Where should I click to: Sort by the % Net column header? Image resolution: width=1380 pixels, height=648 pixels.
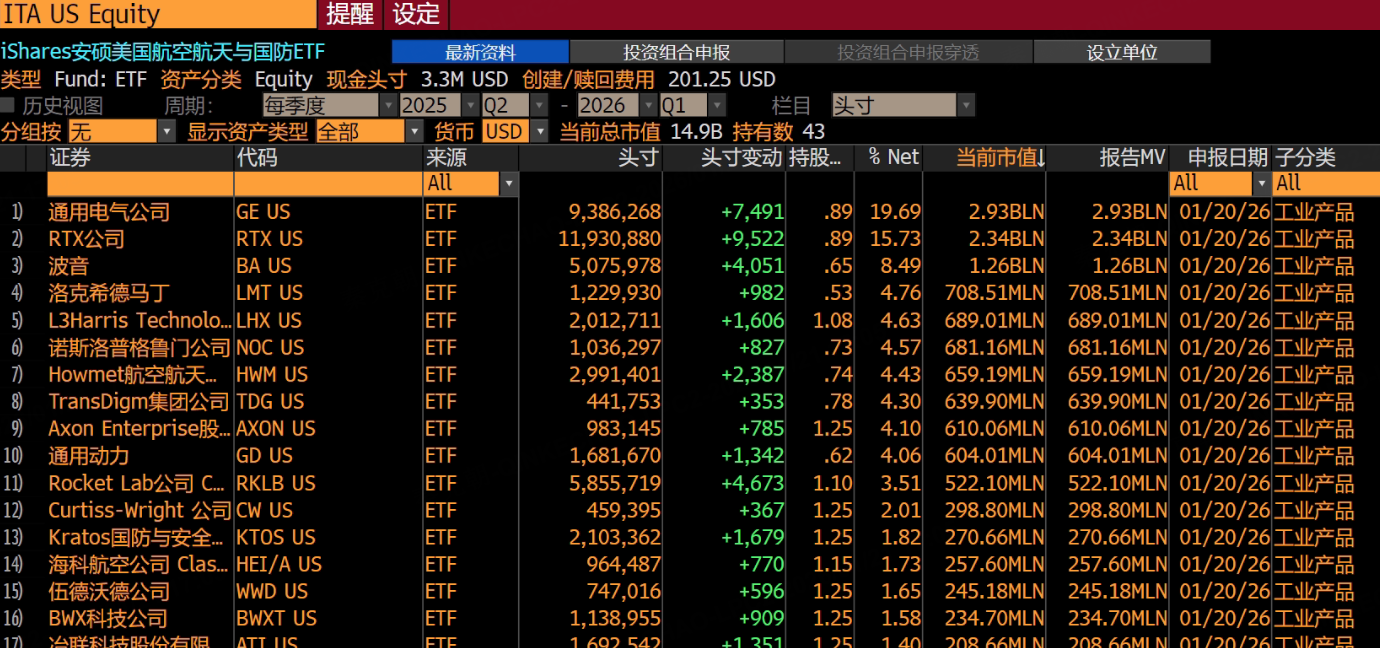[893, 157]
